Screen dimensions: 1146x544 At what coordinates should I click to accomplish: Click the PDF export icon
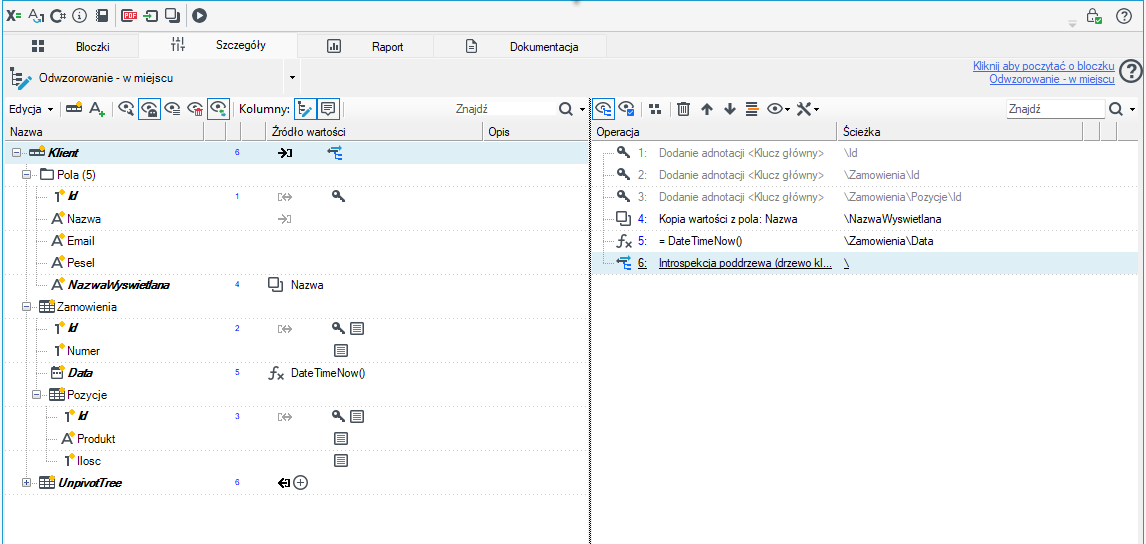[x=129, y=14]
